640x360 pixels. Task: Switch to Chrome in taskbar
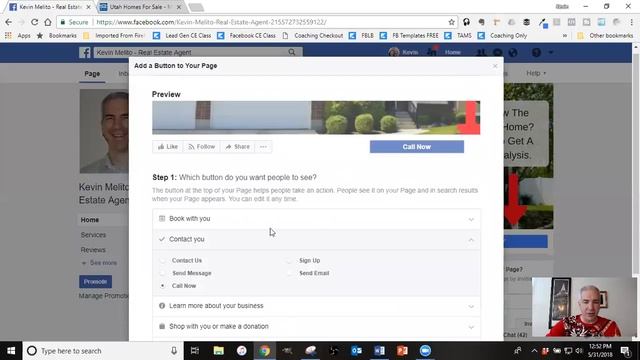coord(264,351)
